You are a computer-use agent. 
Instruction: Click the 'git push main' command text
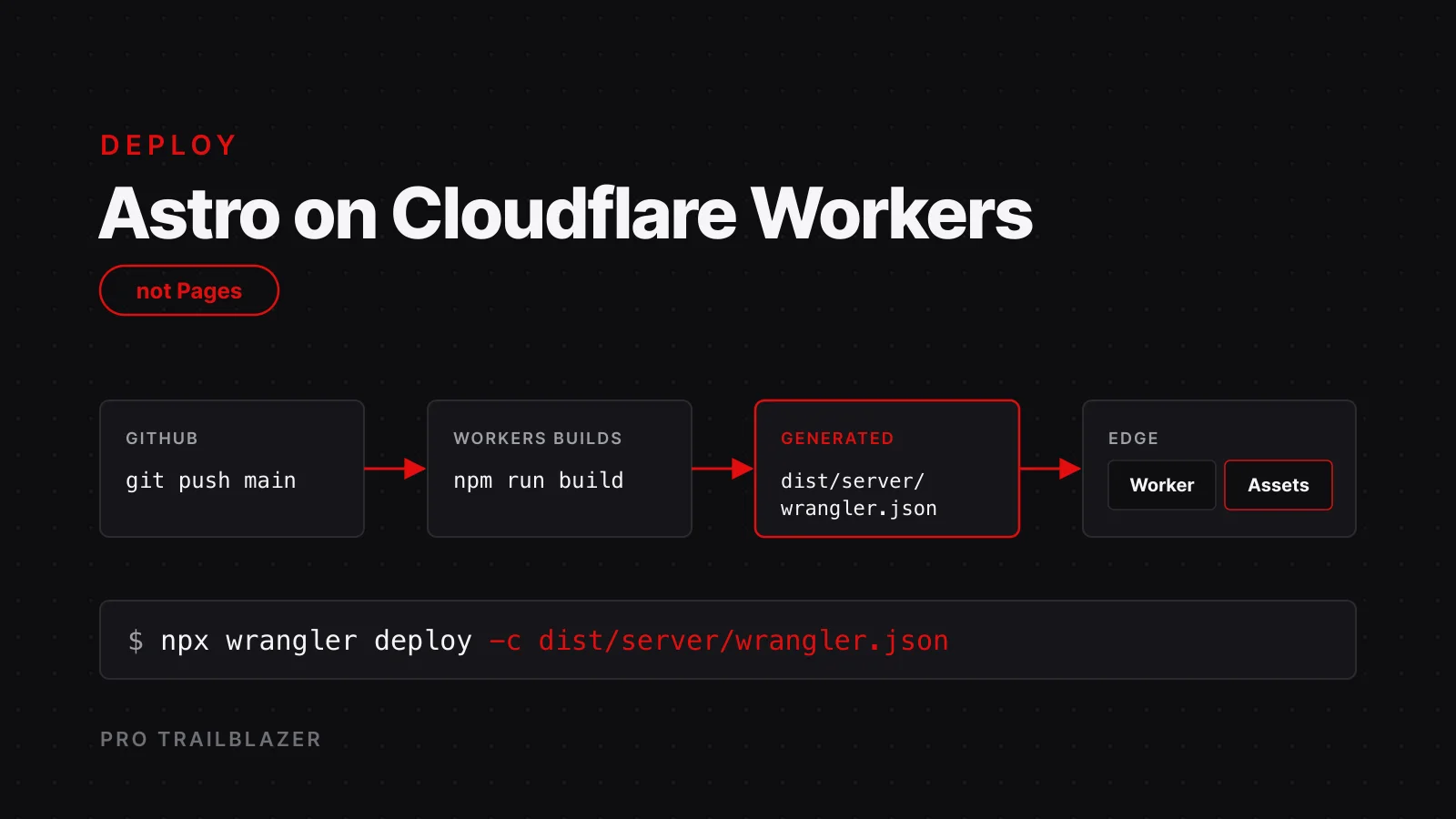coord(211,480)
